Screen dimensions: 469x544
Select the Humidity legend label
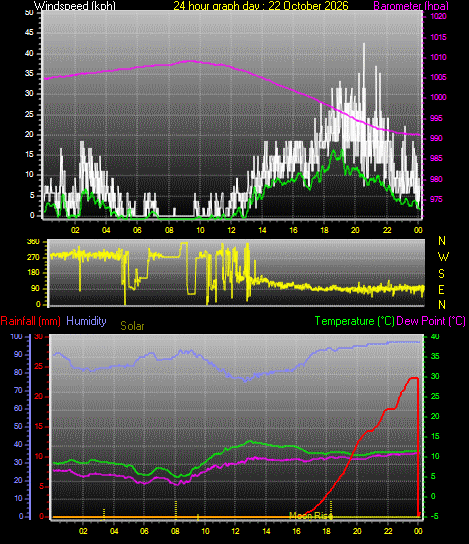86,321
